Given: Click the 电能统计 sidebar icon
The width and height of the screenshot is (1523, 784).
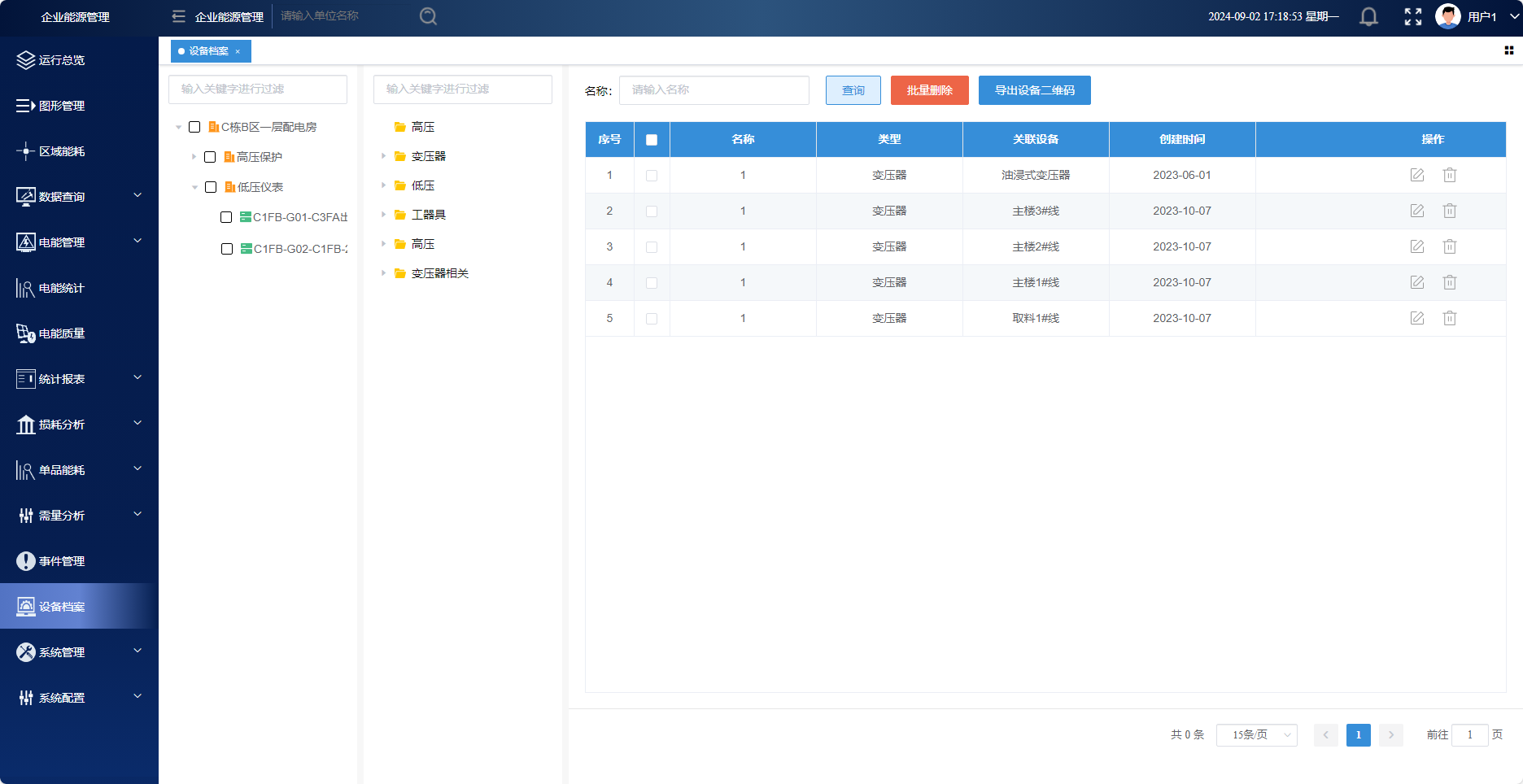Looking at the screenshot, I should pyautogui.click(x=26, y=288).
